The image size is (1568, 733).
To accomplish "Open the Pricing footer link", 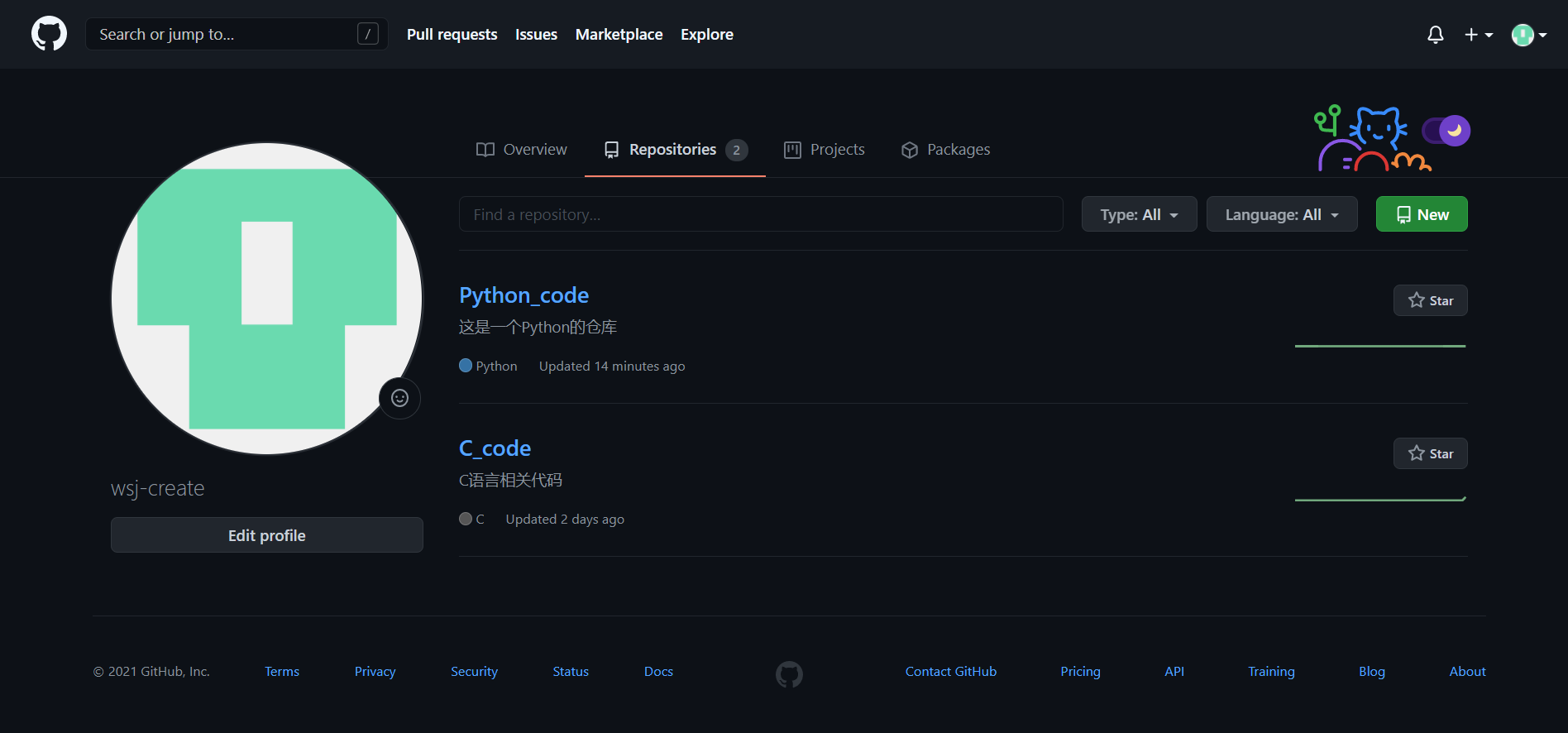I will 1080,672.
